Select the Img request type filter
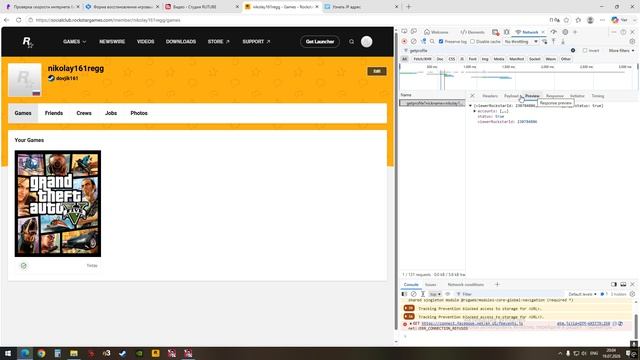640x360 pixels. click(x=484, y=59)
